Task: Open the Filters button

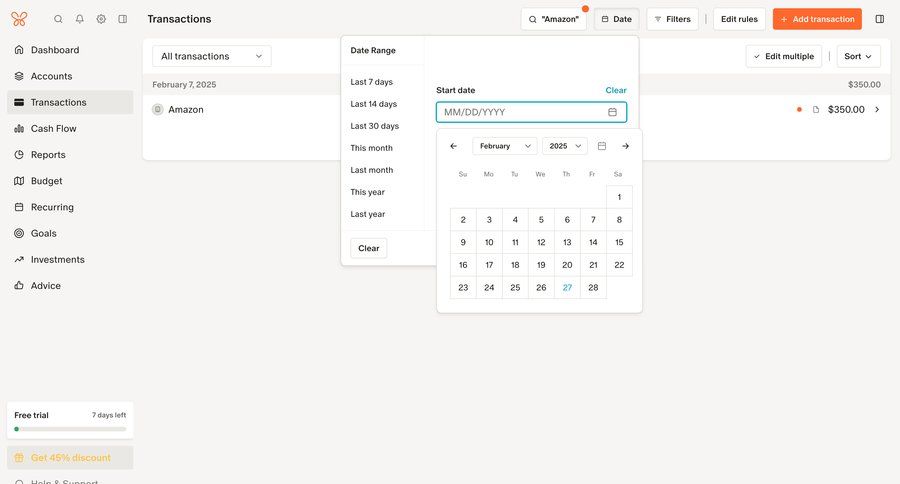Action: point(672,19)
